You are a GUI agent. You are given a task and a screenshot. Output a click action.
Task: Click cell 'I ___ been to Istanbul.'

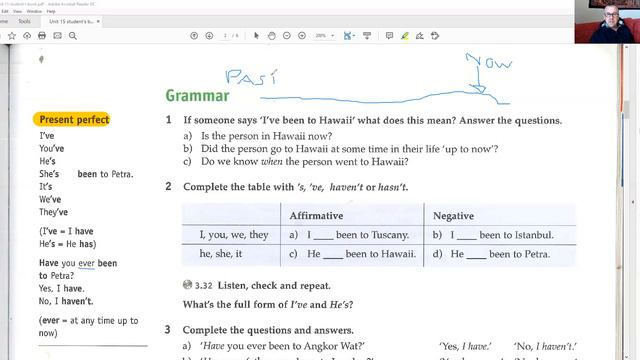(x=500, y=235)
